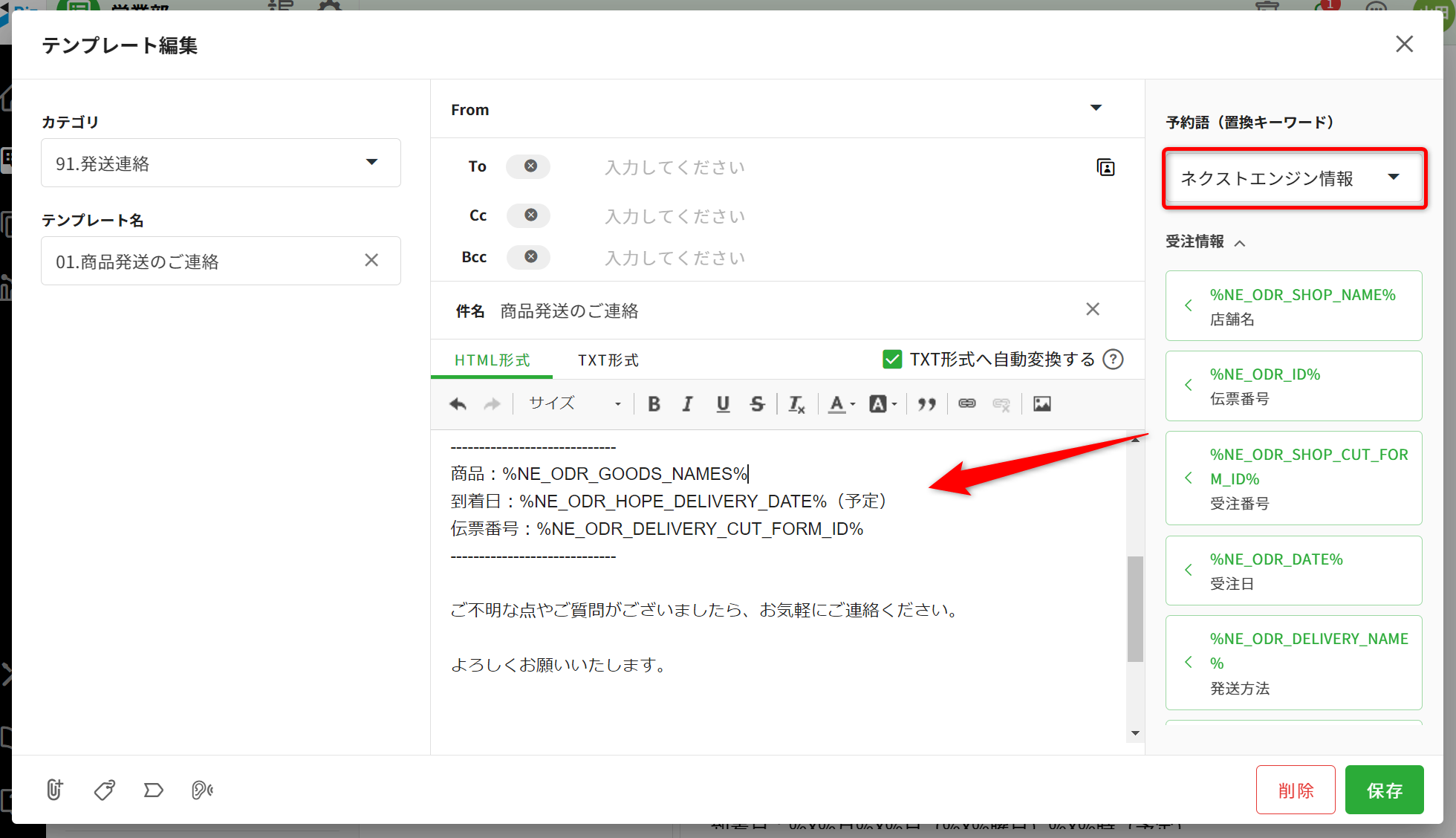1456x838 pixels.
Task: Click the 削除 delete button
Action: pos(1296,790)
